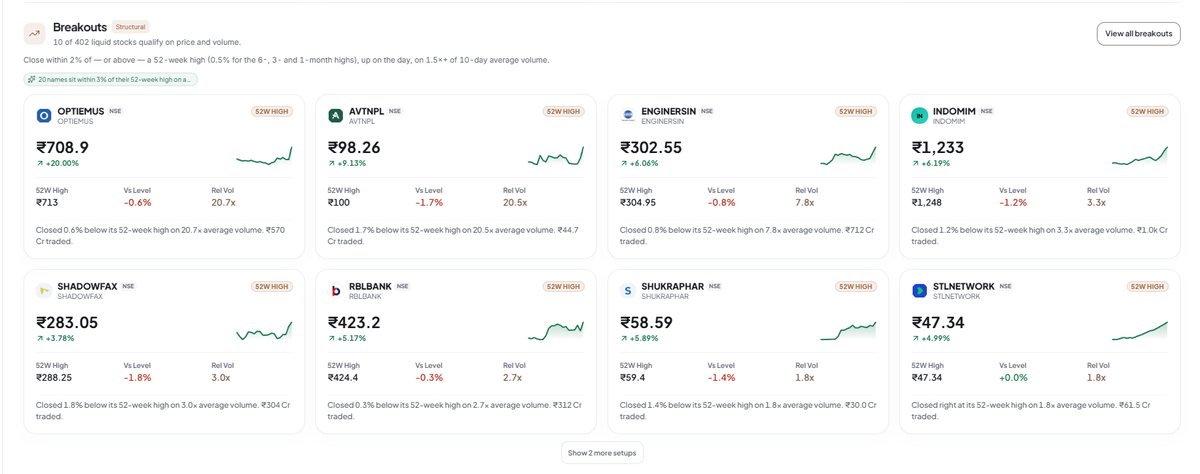Click the ₹288.25 52W High value
Viewport: 1200px width, 474px height.
click(54, 377)
